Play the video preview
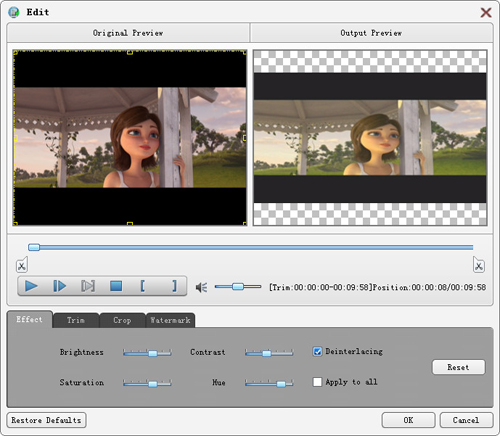Image resolution: width=500 pixels, height=436 pixels. (x=31, y=286)
